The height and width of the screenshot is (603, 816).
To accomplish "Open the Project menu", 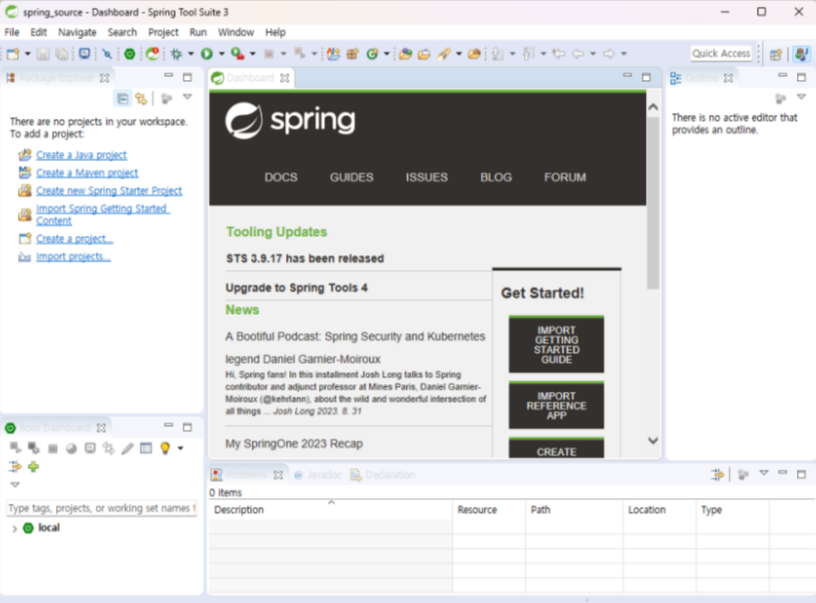I will (163, 32).
